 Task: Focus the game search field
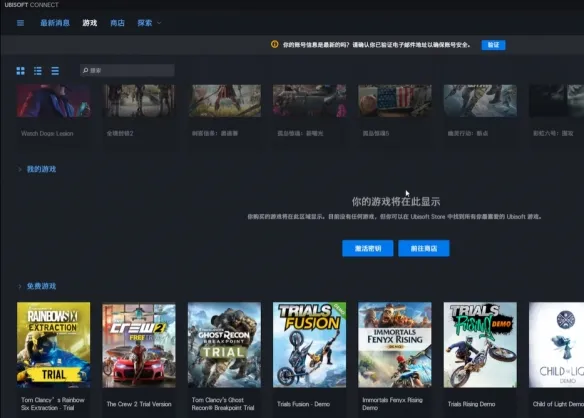127,70
